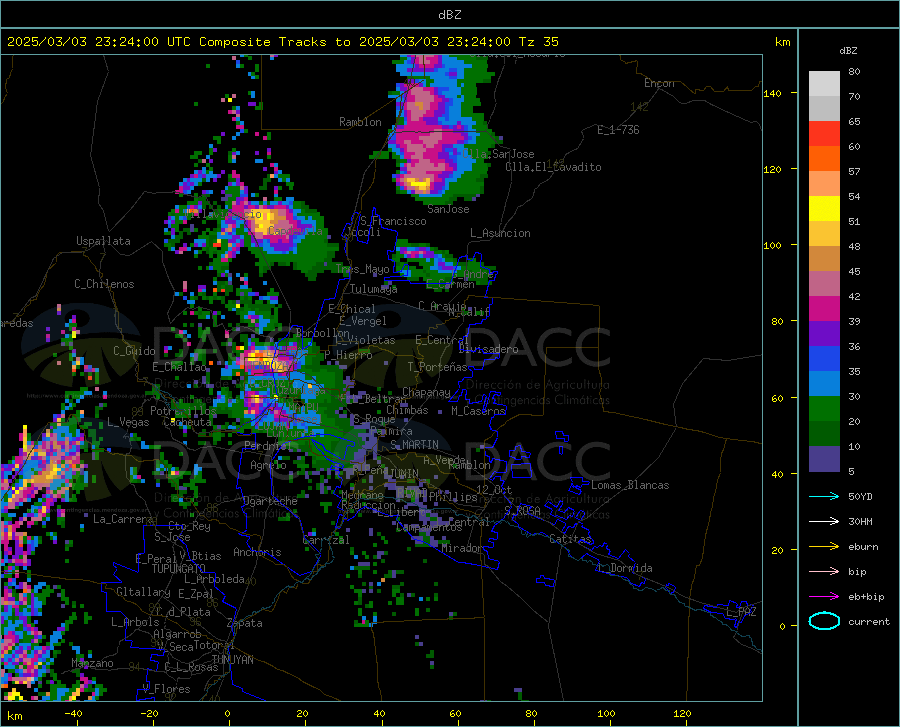Click the cyan current ellipse legend icon

pos(824,621)
